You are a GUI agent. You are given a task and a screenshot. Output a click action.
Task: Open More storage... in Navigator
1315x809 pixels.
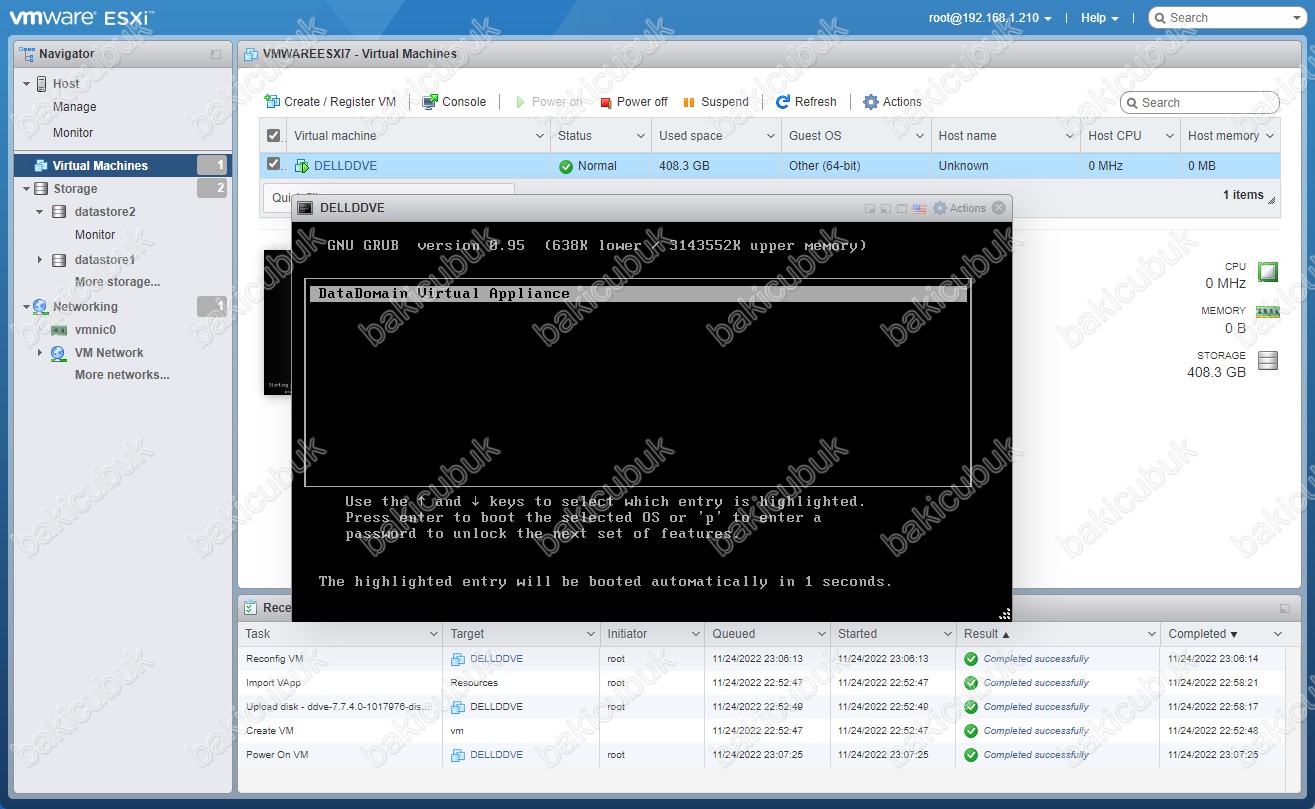pos(117,282)
